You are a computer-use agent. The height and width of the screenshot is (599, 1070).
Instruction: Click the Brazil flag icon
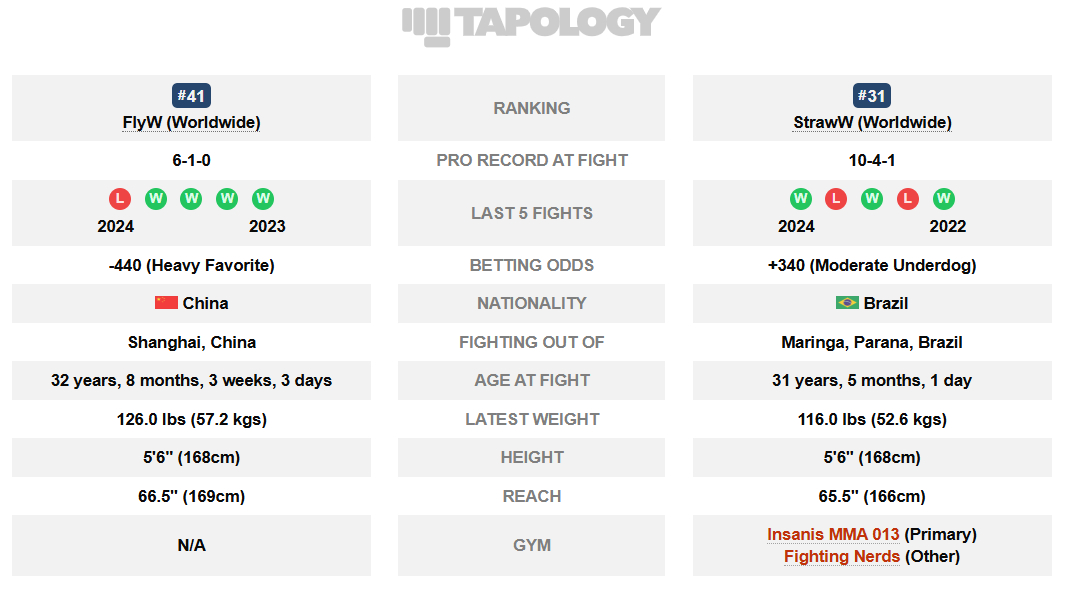pos(847,303)
